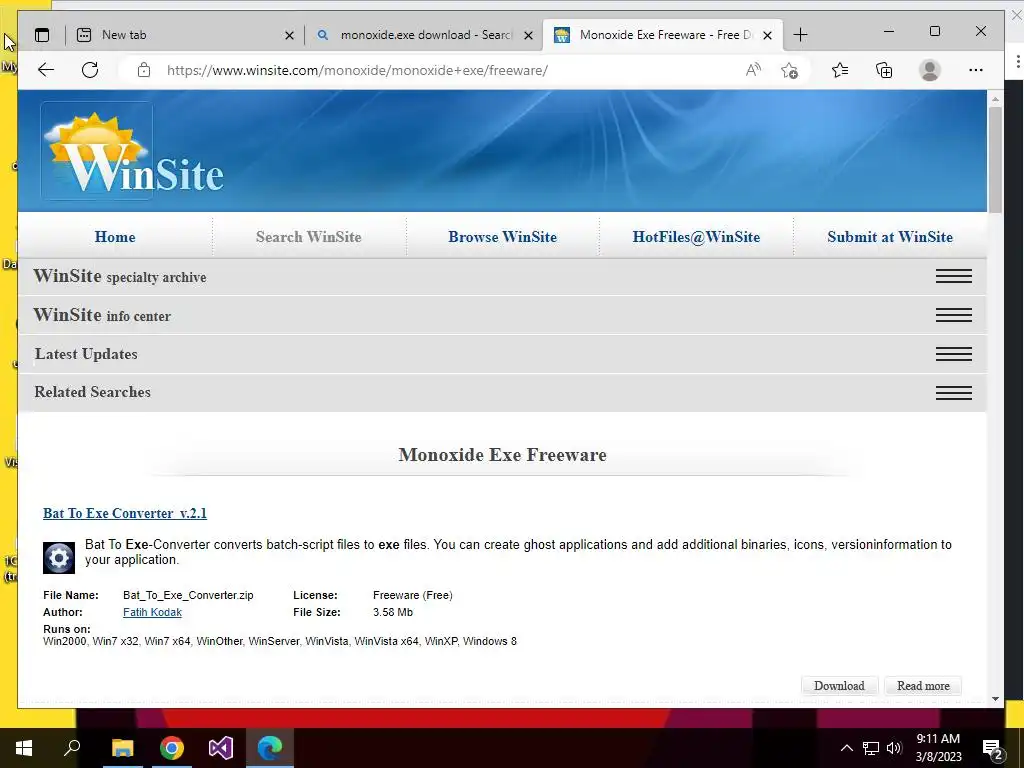Image resolution: width=1024 pixels, height=768 pixels.
Task: Click the Bat To Exe Converter gear icon
Action: tap(59, 558)
